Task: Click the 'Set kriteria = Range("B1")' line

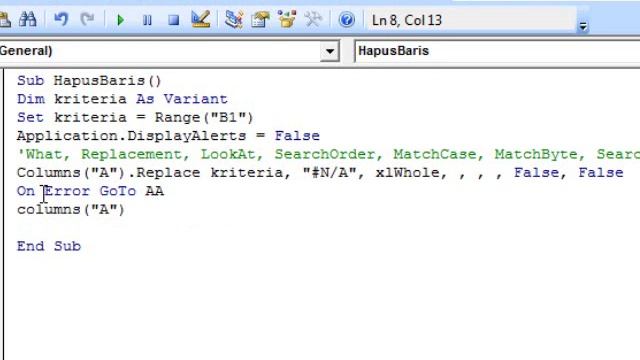Action: (x=135, y=118)
